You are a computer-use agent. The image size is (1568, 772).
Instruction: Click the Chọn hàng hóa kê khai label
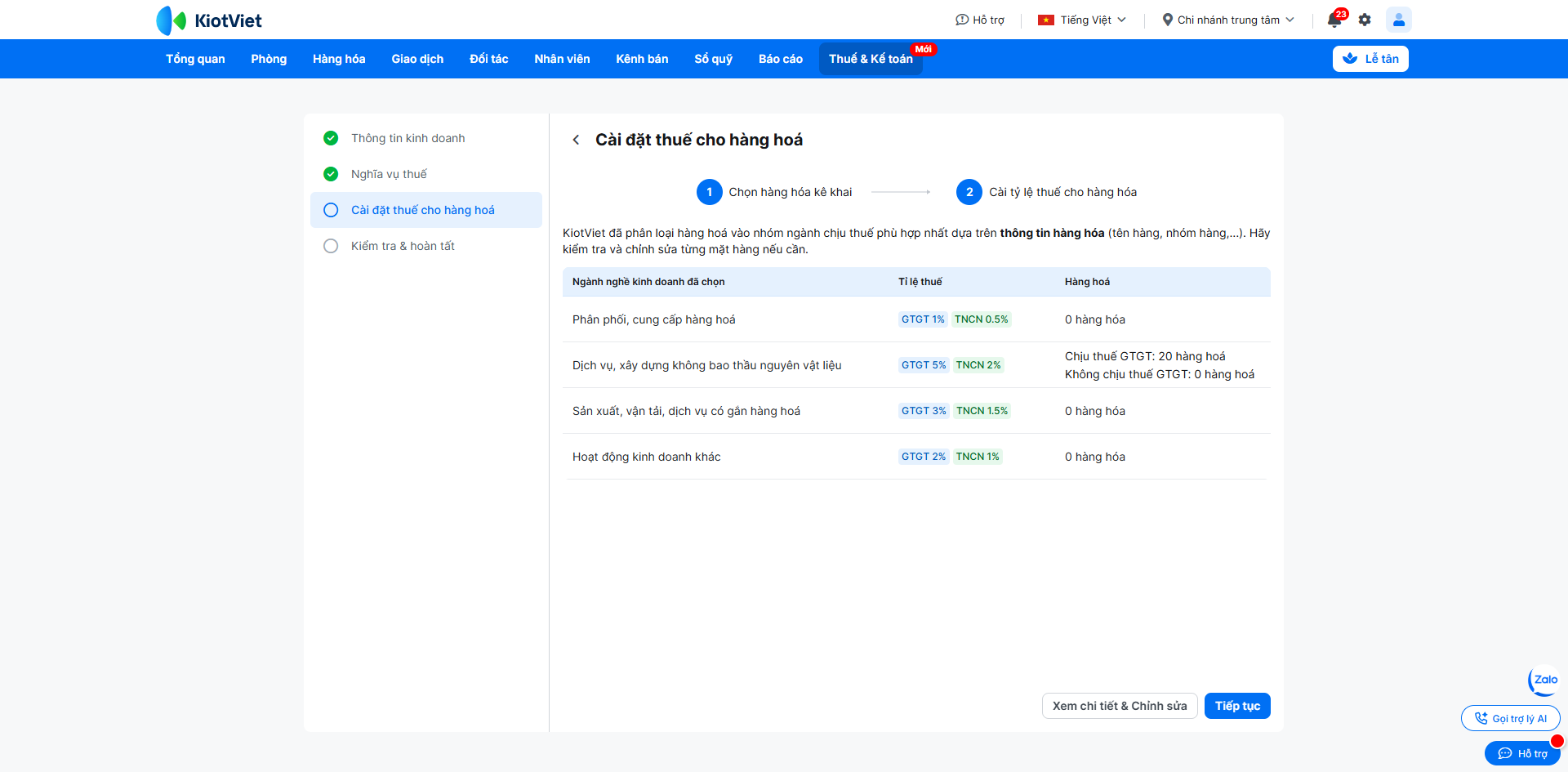point(791,192)
